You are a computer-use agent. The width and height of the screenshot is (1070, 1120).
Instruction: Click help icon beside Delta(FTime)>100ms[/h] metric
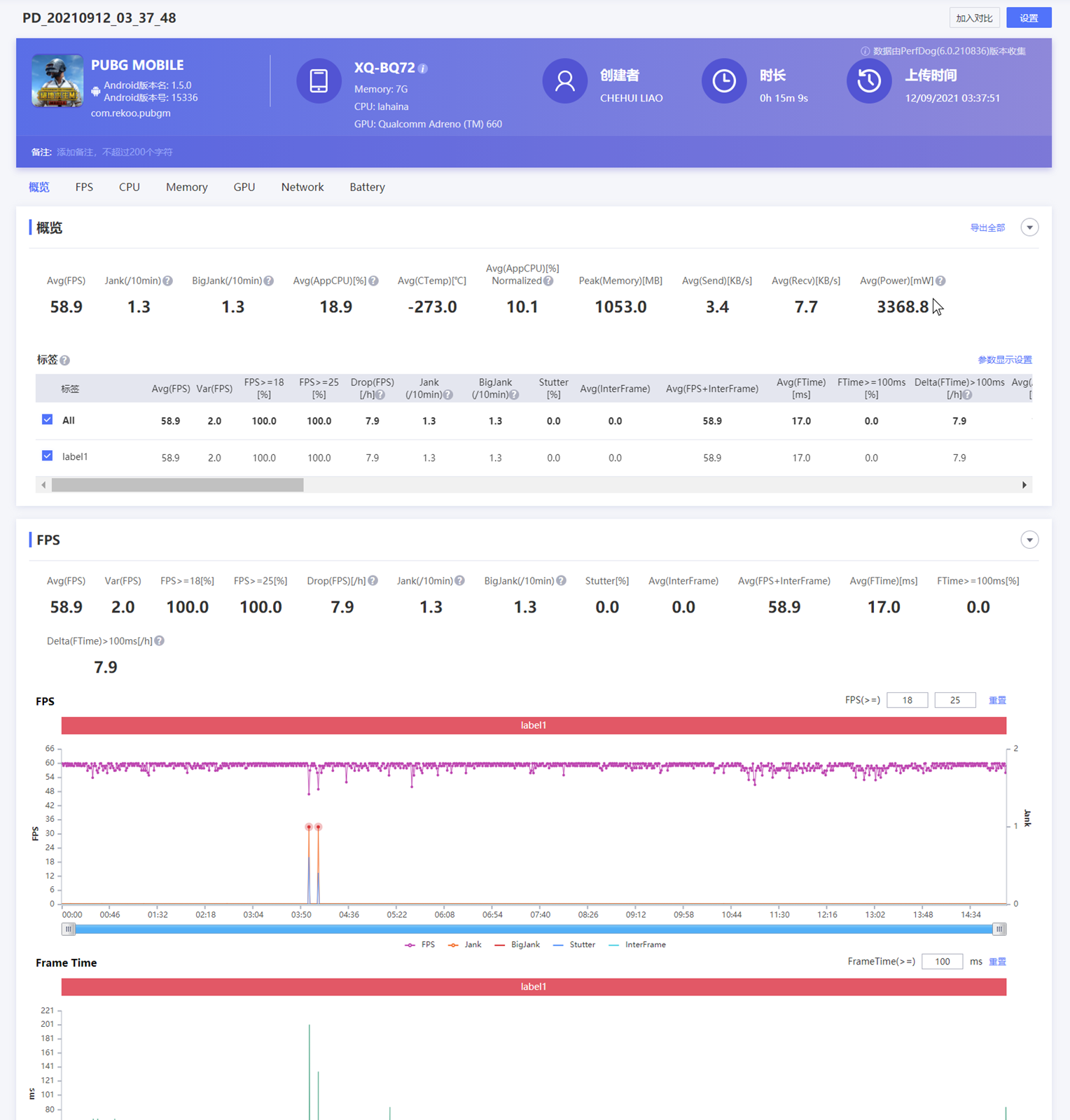pyautogui.click(x=160, y=641)
